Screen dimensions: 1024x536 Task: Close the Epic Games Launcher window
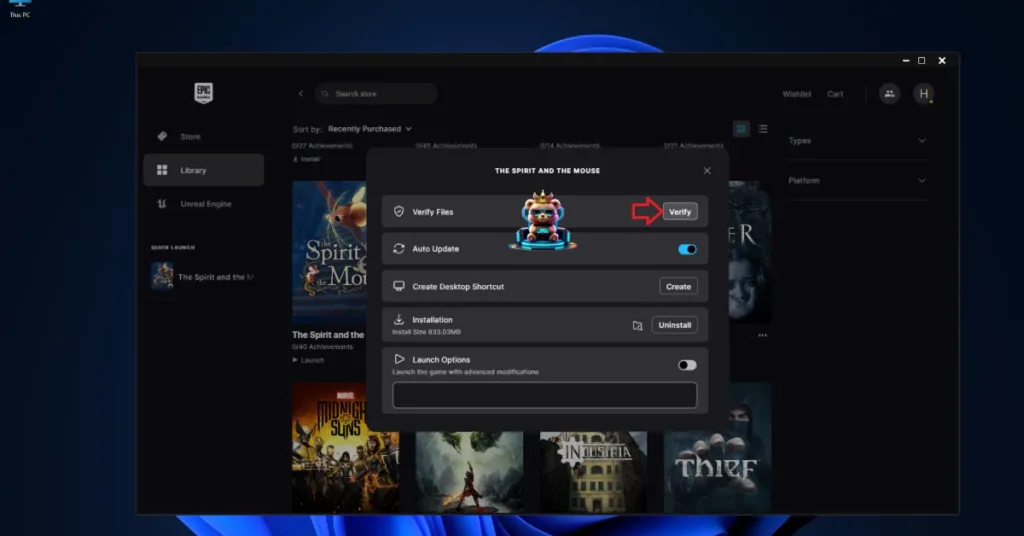(942, 60)
